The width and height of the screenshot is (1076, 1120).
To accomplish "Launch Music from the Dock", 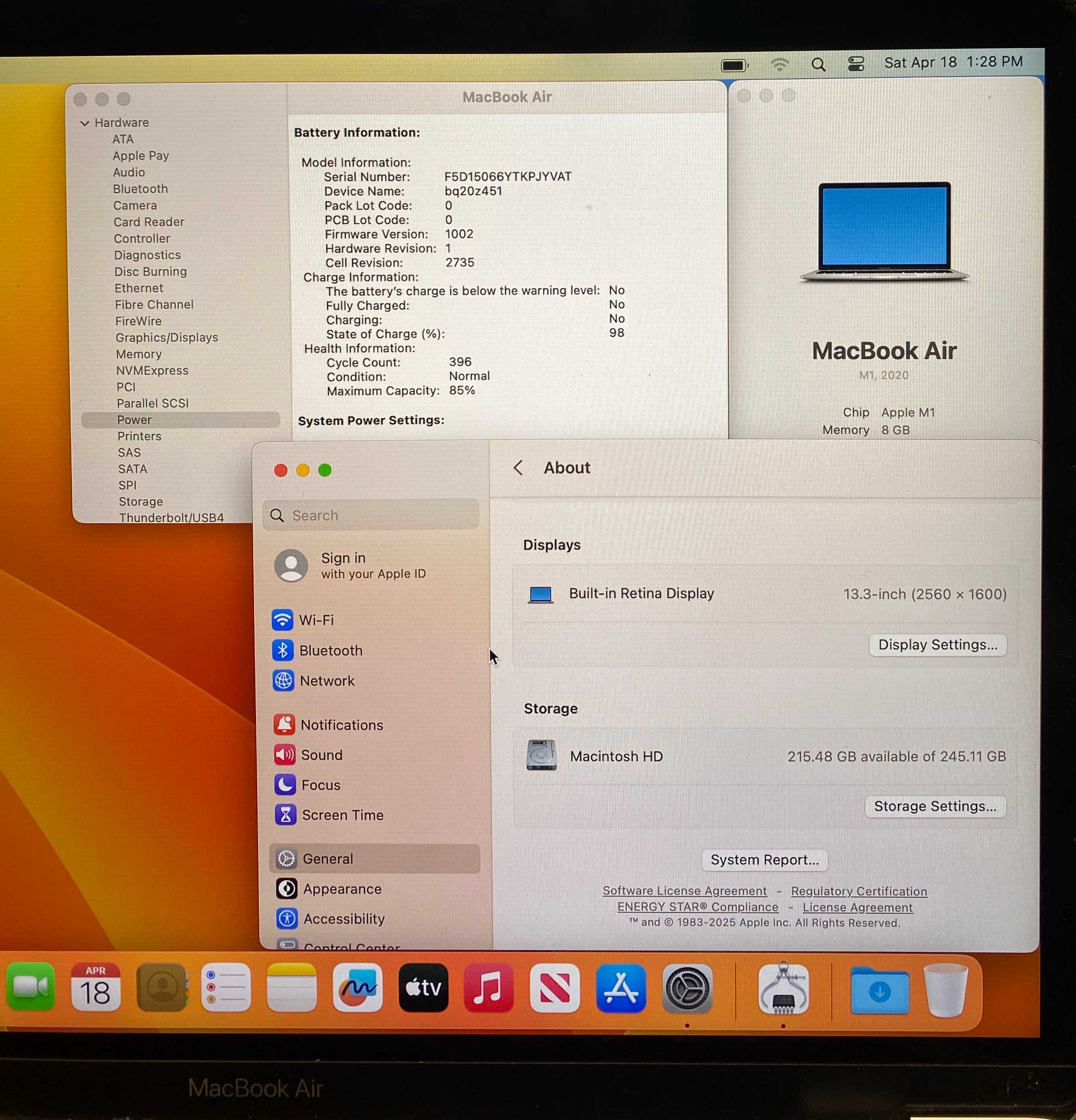I will pyautogui.click(x=489, y=987).
